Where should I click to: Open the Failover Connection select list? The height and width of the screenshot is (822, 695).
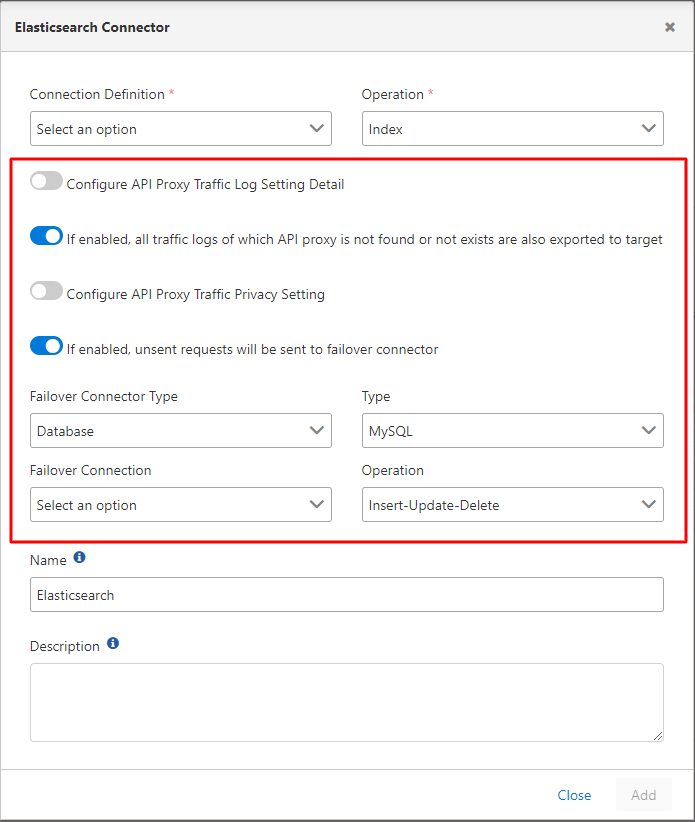tap(180, 505)
